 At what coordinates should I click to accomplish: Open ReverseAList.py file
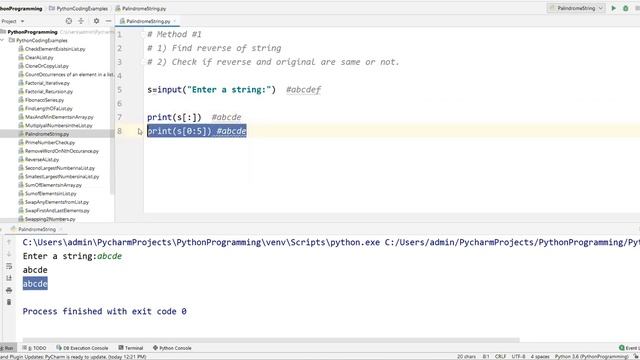42,160
